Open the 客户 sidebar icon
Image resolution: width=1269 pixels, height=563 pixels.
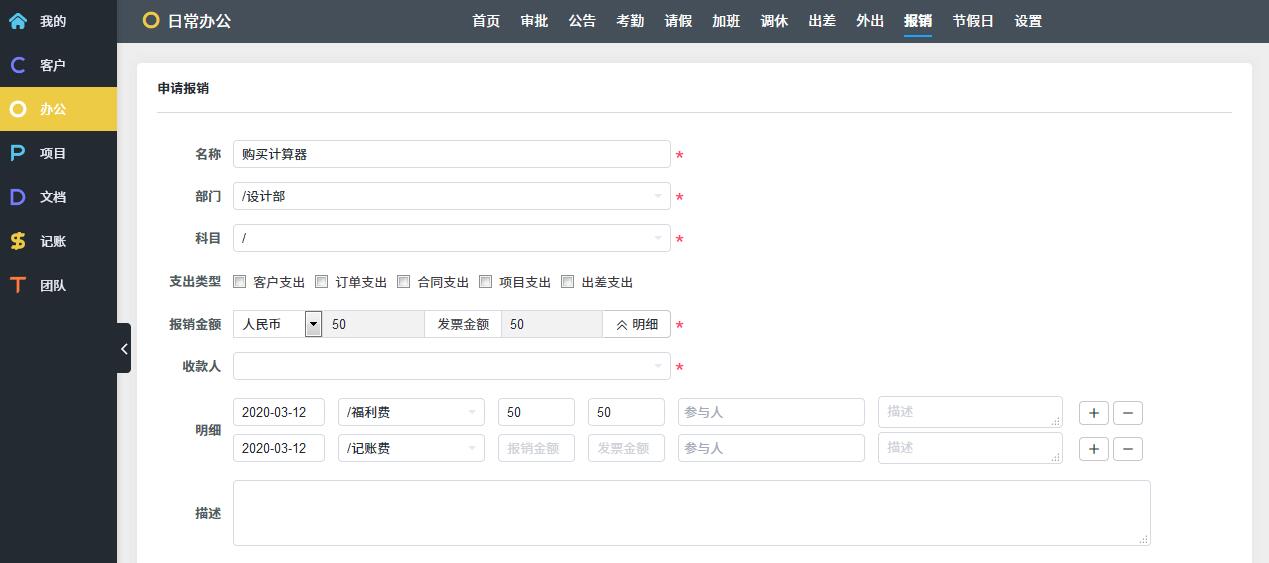click(18, 65)
